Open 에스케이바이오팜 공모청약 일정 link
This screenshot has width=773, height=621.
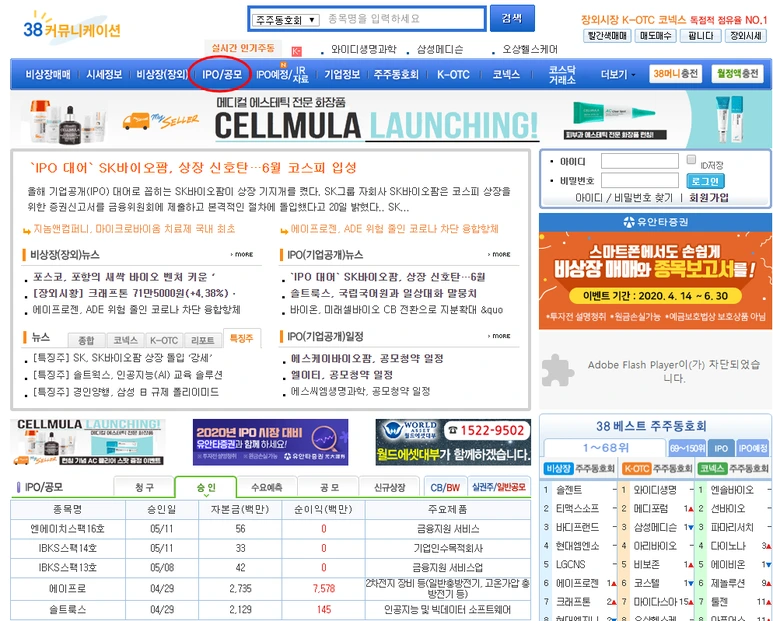(x=367, y=358)
